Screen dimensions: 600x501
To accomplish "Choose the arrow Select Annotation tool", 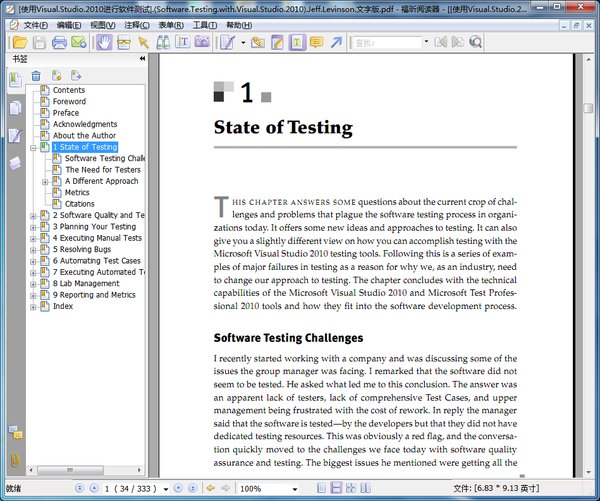I will (x=143, y=42).
